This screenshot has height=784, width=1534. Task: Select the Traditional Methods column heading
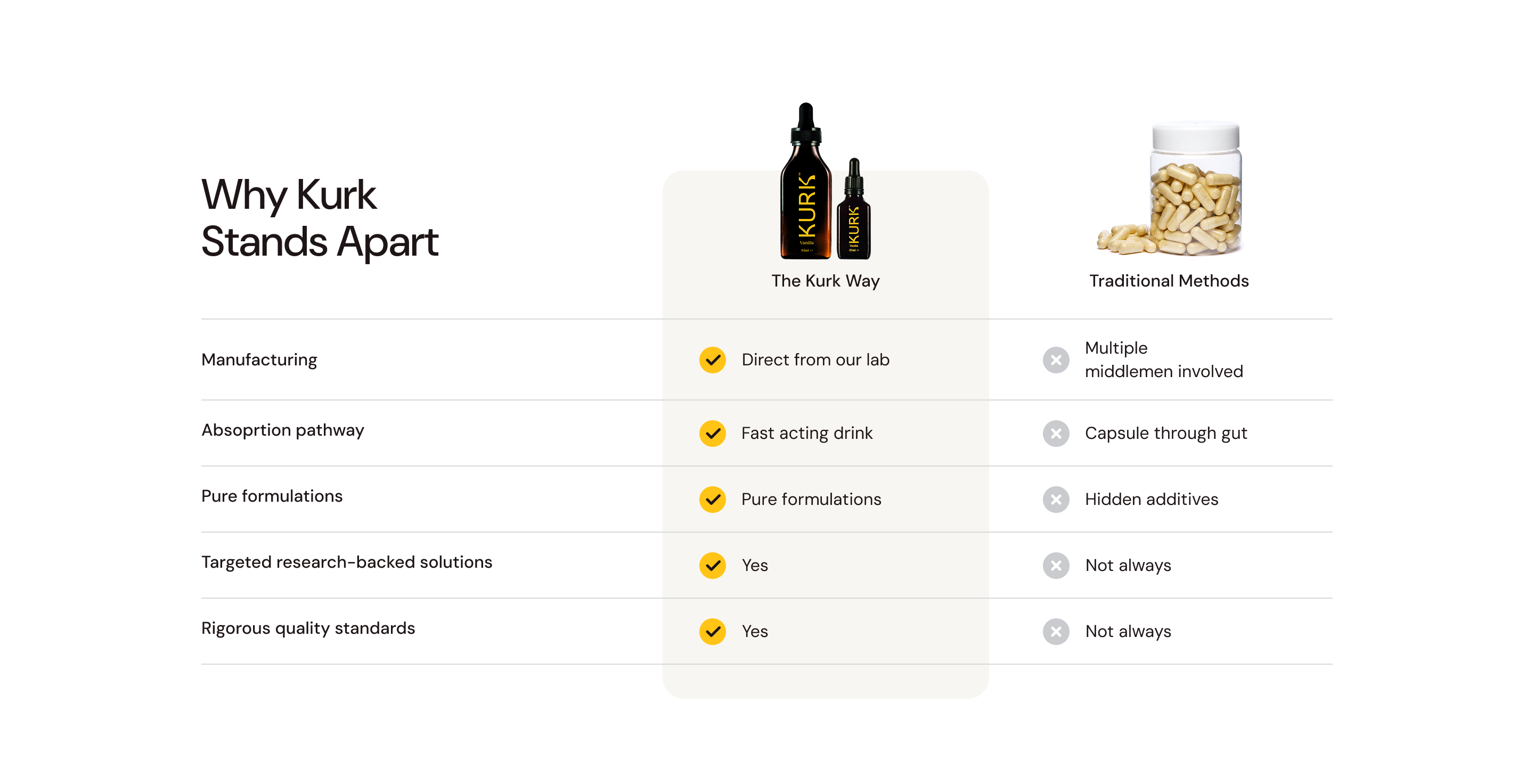coord(1169,281)
